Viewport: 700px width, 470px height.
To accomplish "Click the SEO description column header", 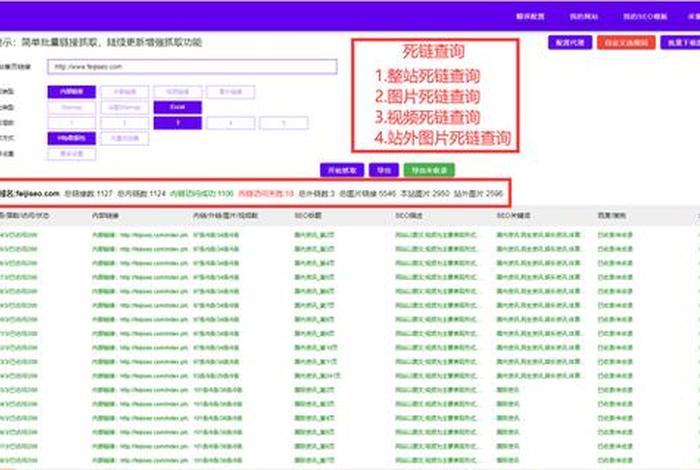I will click(409, 216).
